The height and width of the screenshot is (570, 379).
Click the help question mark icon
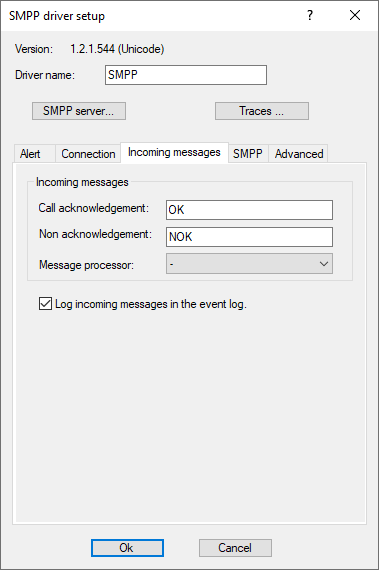310,15
